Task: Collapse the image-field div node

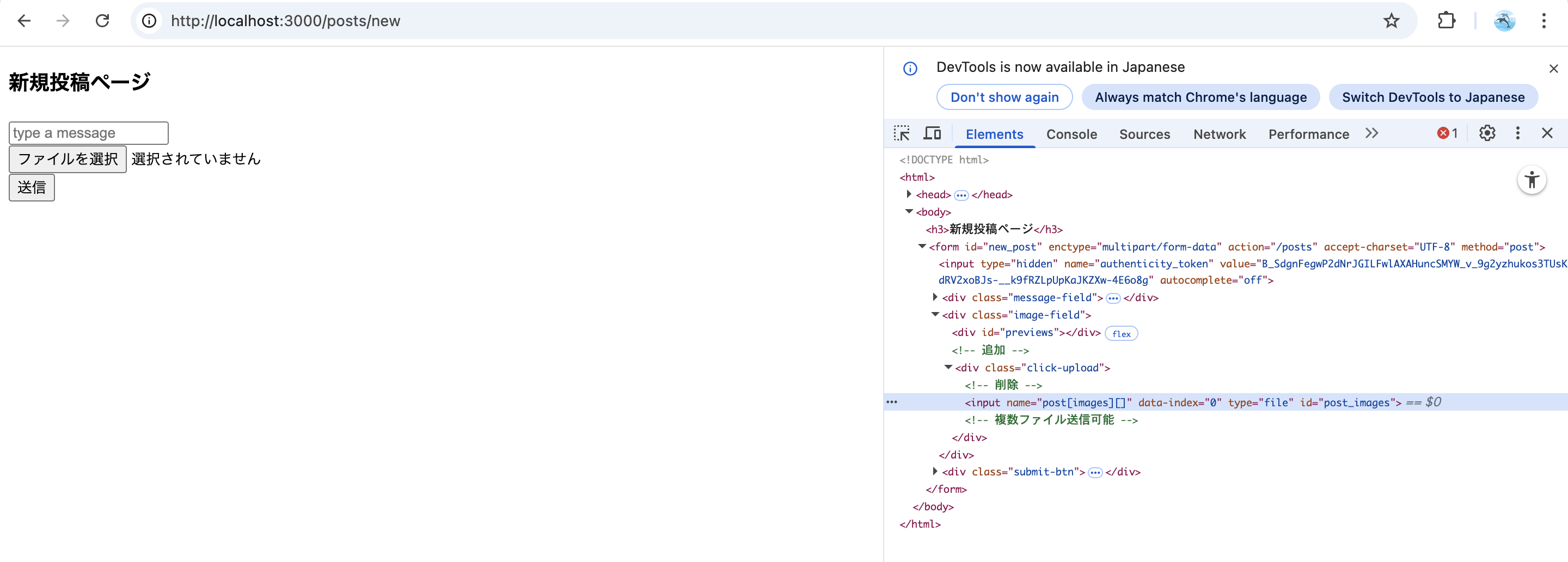Action: click(x=935, y=314)
